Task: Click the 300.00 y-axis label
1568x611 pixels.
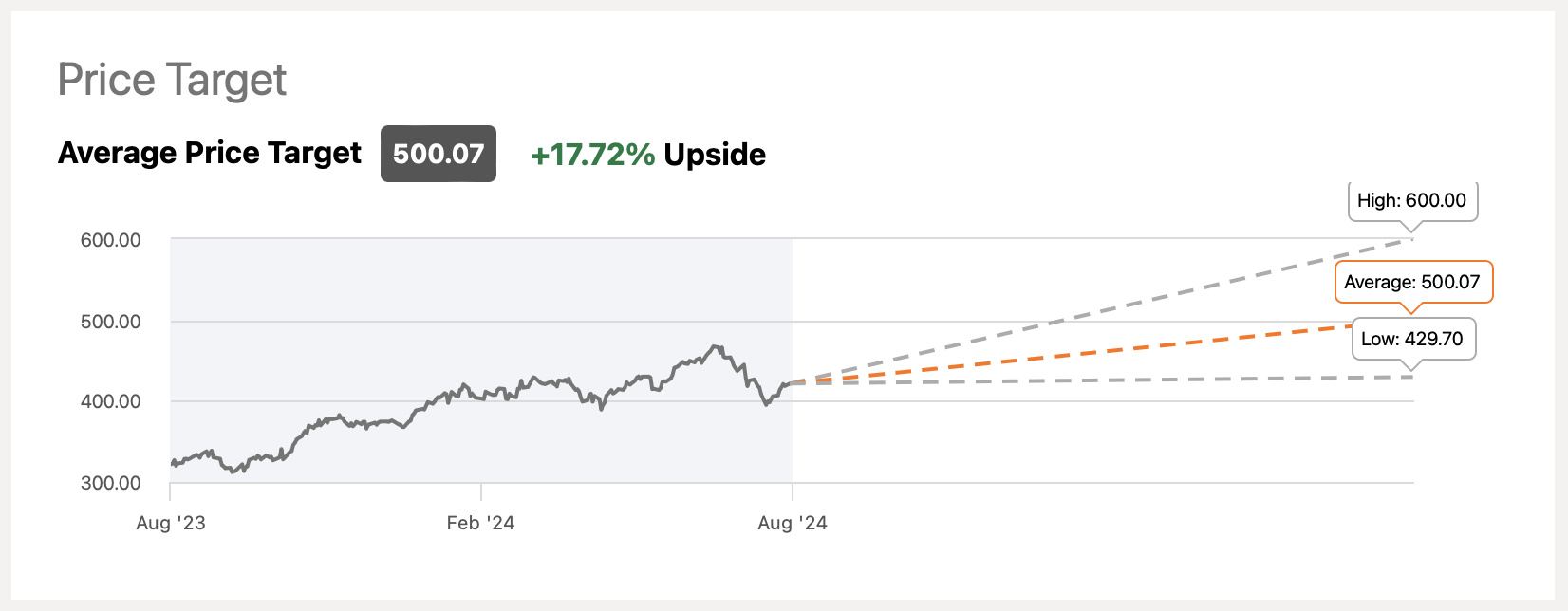Action: 111,483
